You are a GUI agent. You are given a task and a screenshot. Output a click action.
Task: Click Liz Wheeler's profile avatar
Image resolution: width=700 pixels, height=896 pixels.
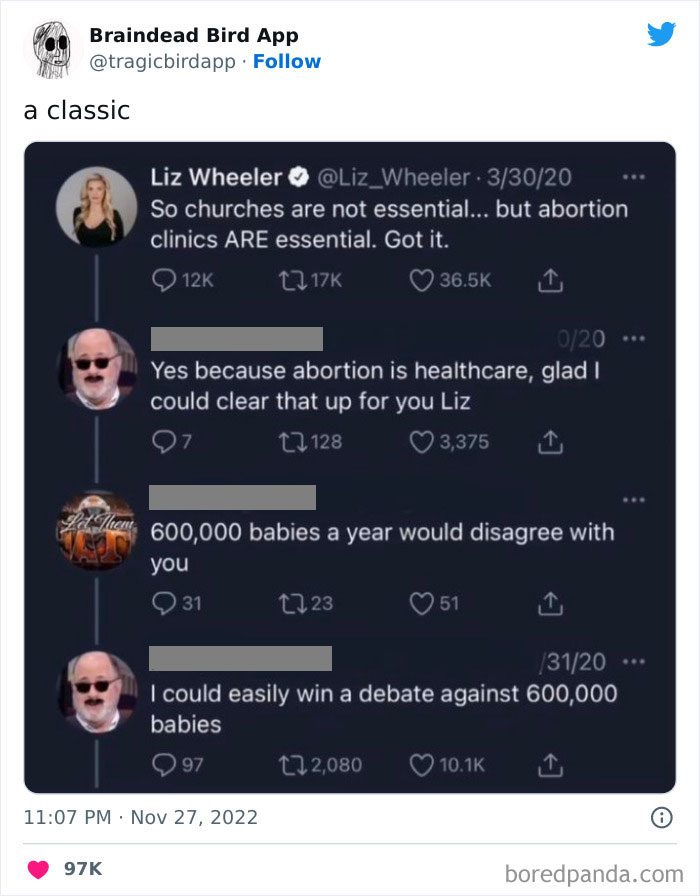[x=96, y=206]
